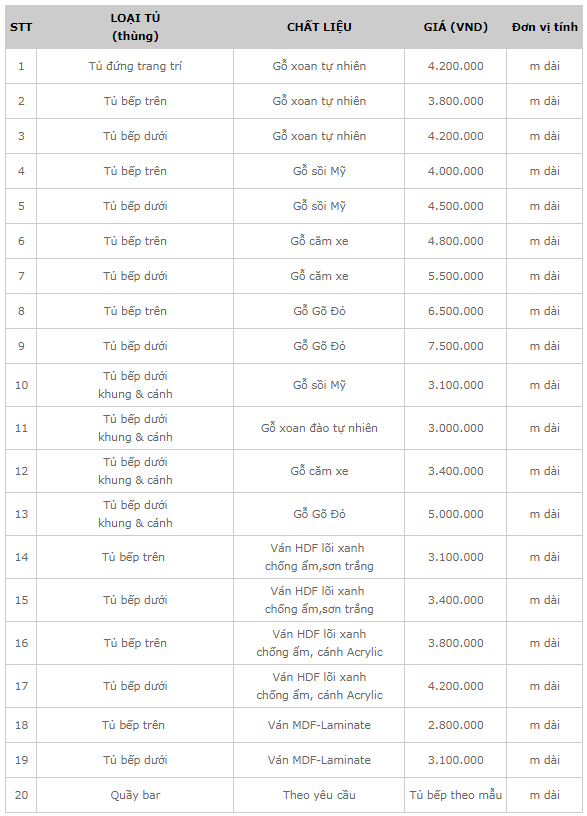Click the Theo yêu cầu cell
587x816 pixels.
tap(319, 795)
